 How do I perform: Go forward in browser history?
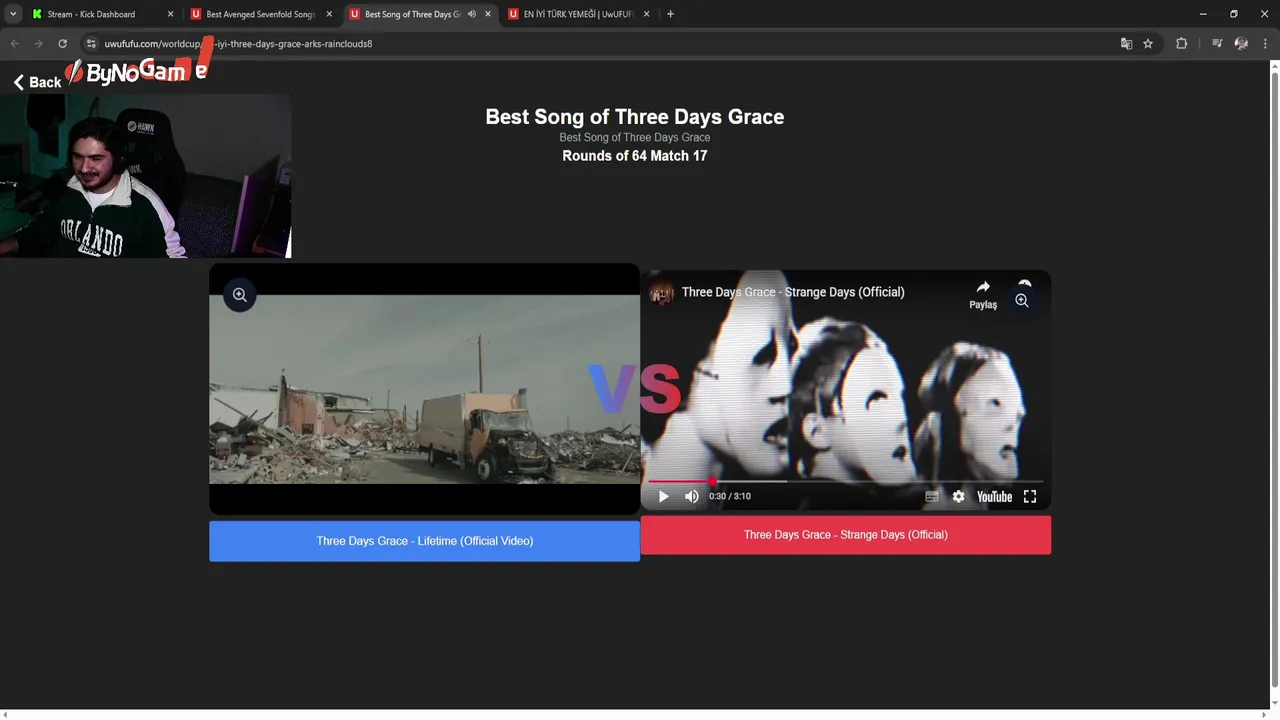click(38, 44)
